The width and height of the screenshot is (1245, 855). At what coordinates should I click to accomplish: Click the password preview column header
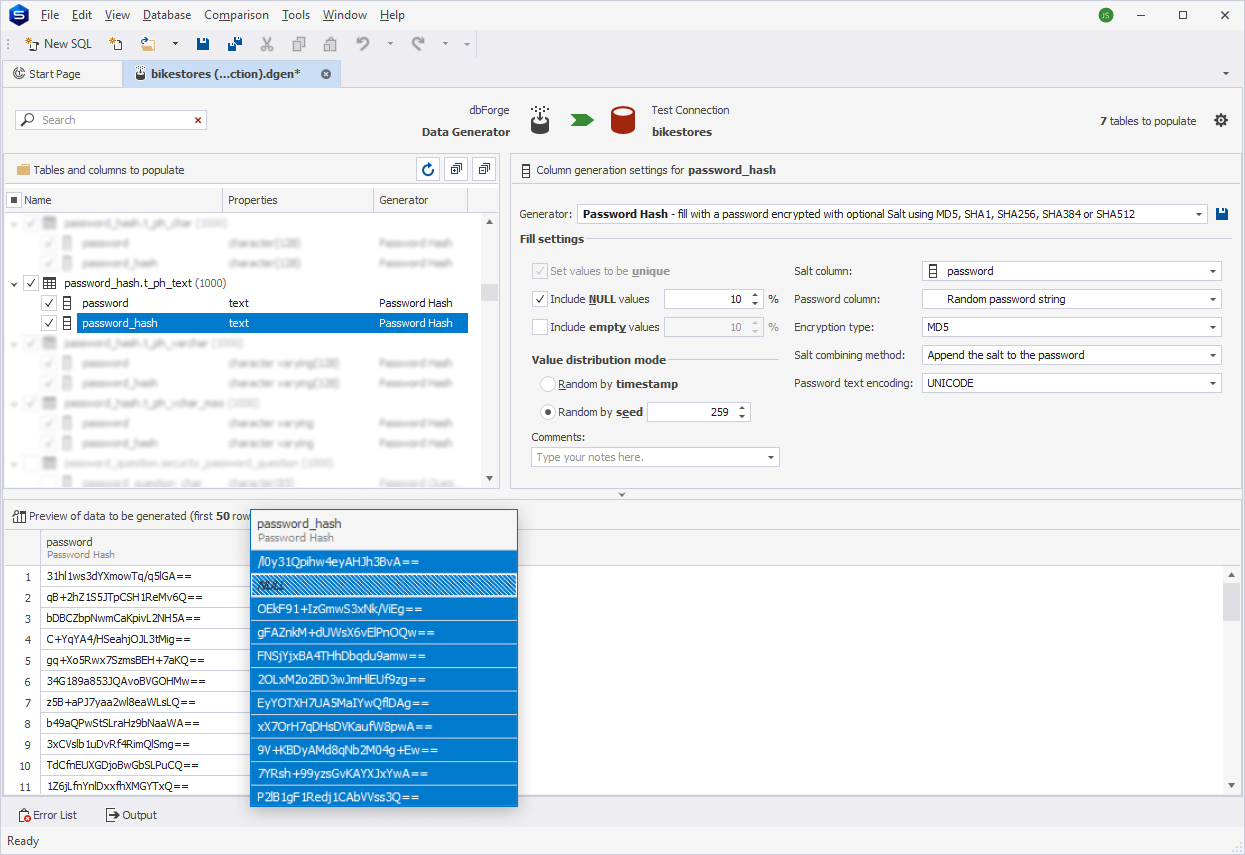coord(145,548)
